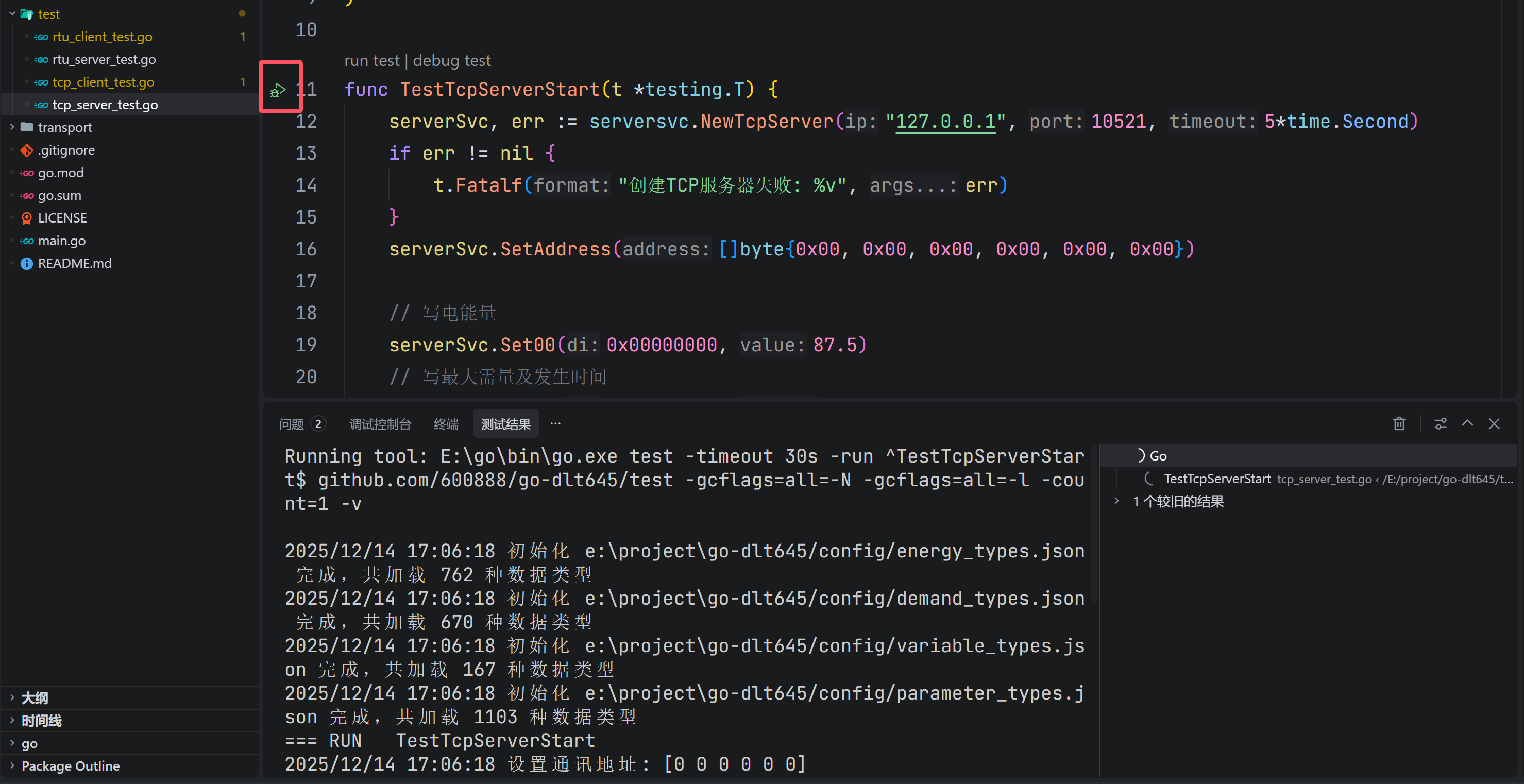Screen dimensions: 1524x784
Task: Expand the 1 个较旧的结果 entry
Action: coord(1177,502)
